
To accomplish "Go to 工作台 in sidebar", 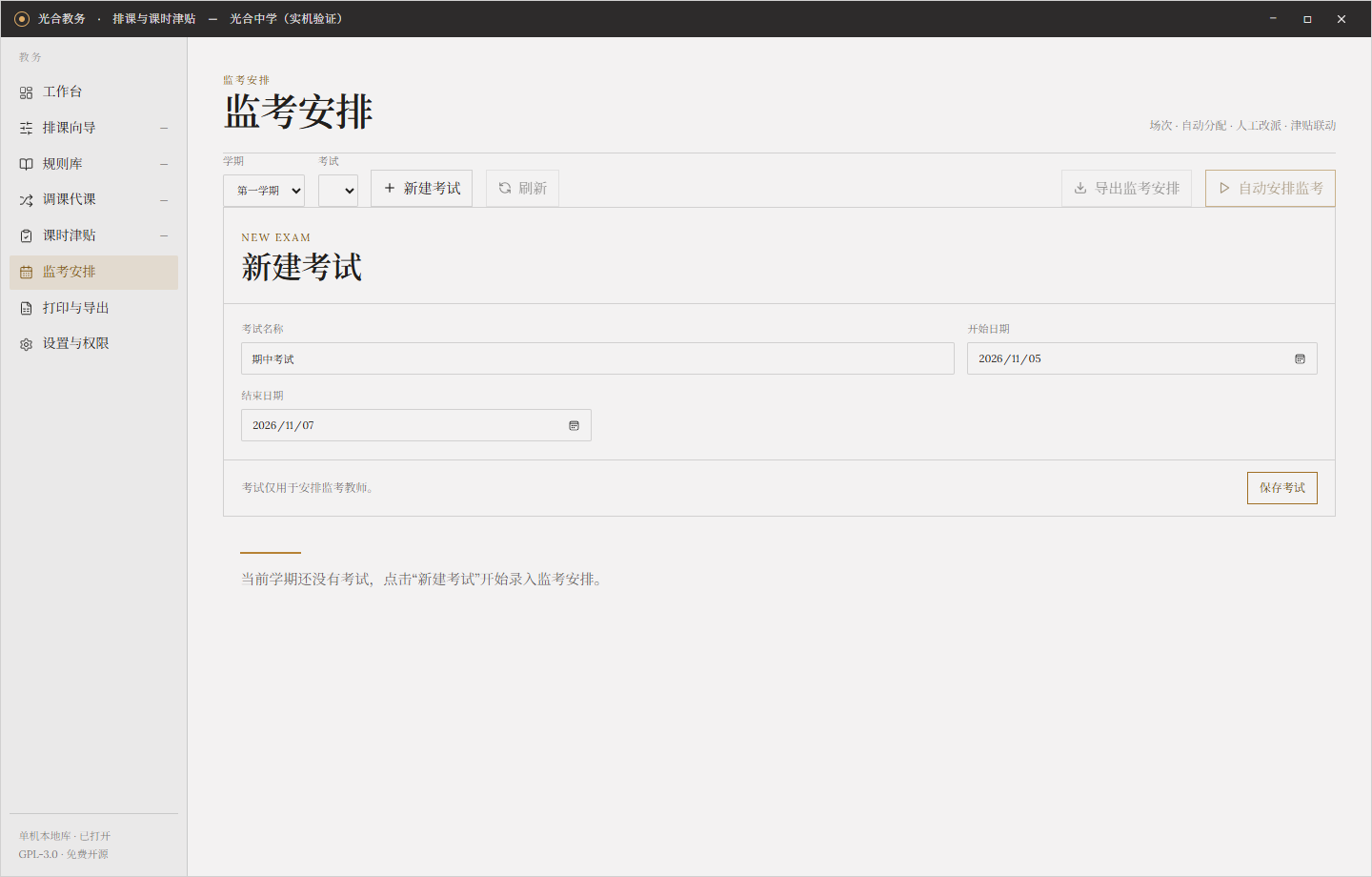I will [x=93, y=92].
